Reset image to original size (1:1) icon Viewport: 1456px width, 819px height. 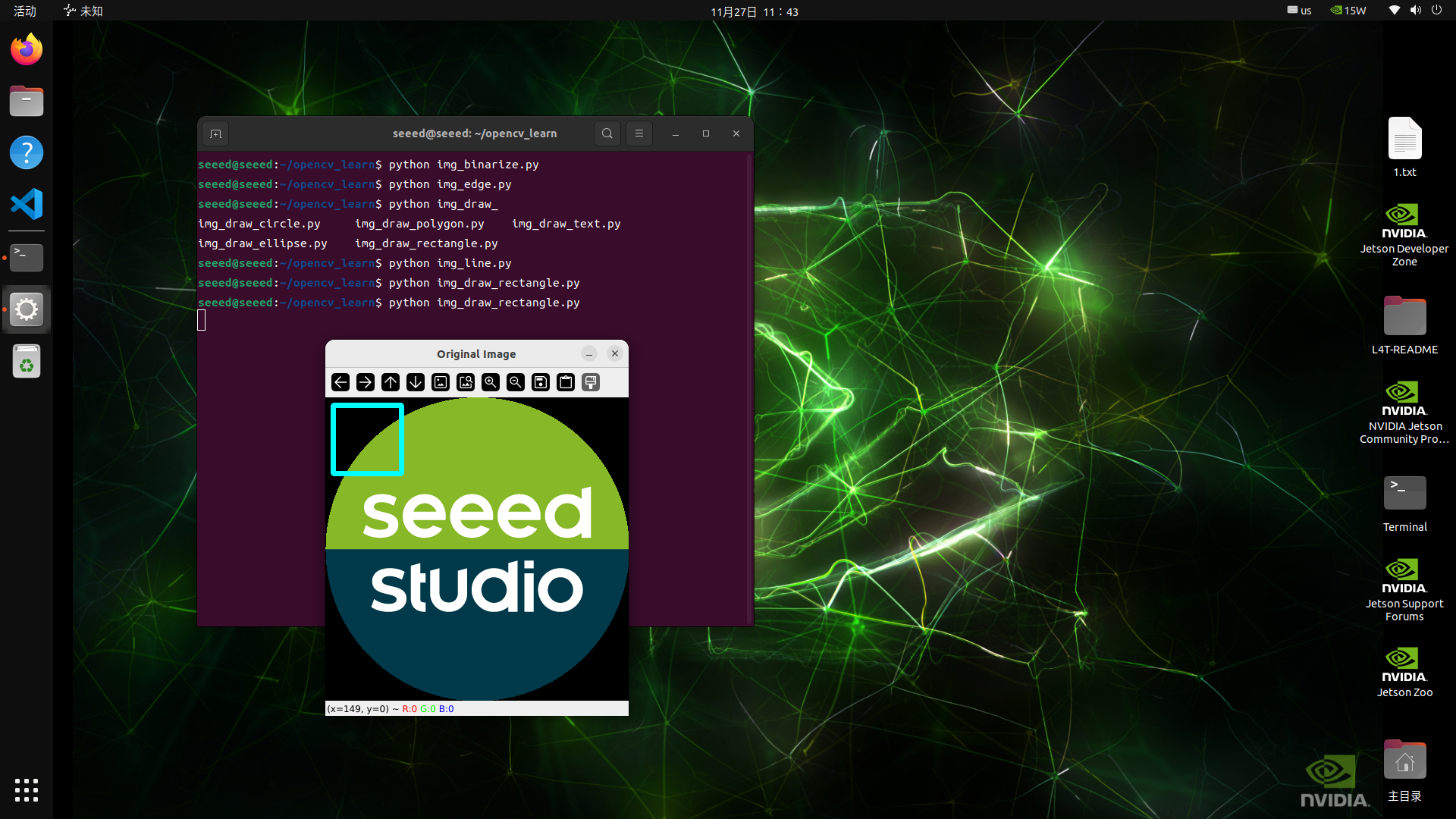tap(441, 382)
